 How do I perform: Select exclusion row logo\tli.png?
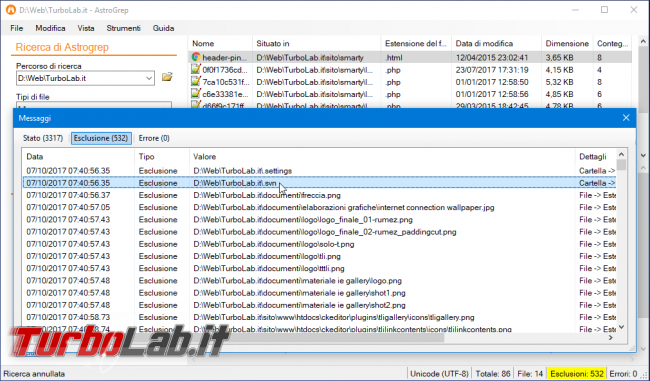(x=319, y=256)
